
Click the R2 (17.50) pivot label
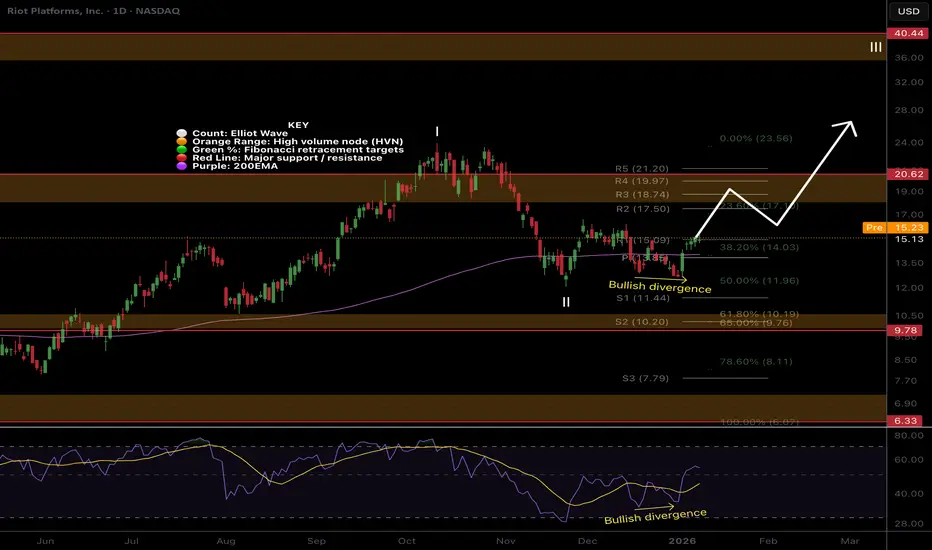pyautogui.click(x=643, y=209)
